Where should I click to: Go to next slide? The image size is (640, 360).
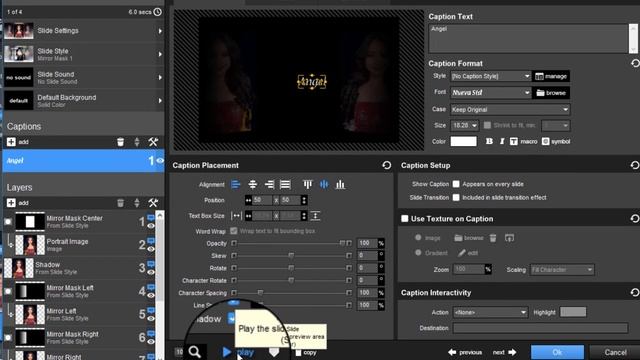click(504, 352)
